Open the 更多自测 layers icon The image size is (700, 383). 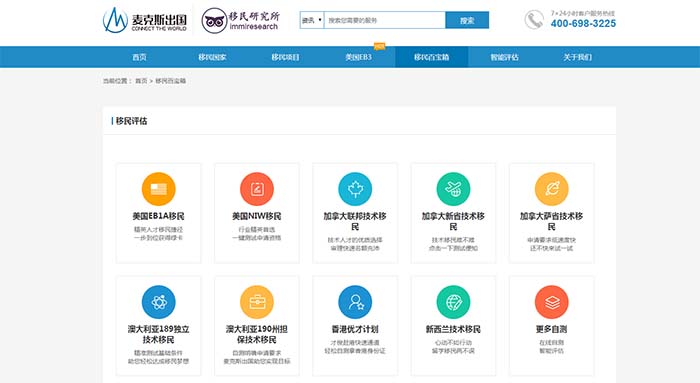(x=551, y=302)
